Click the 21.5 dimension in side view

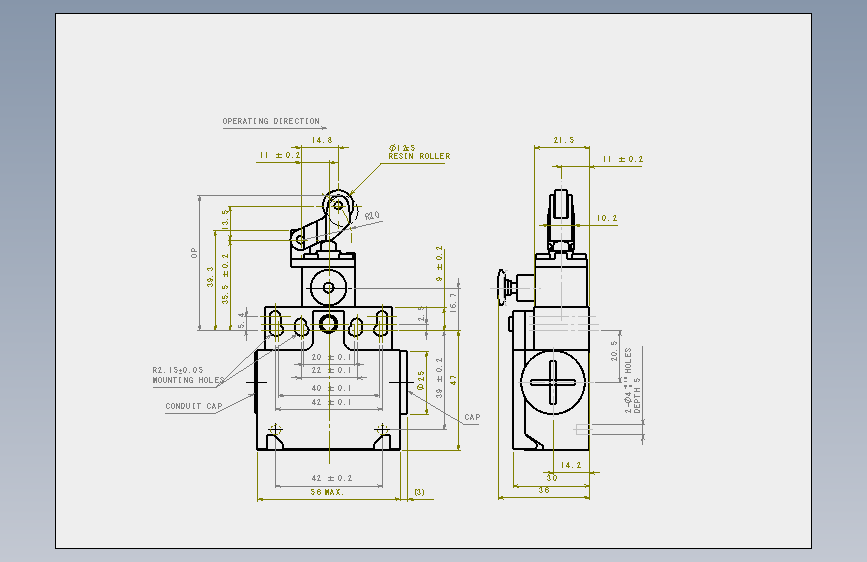[x=564, y=140]
